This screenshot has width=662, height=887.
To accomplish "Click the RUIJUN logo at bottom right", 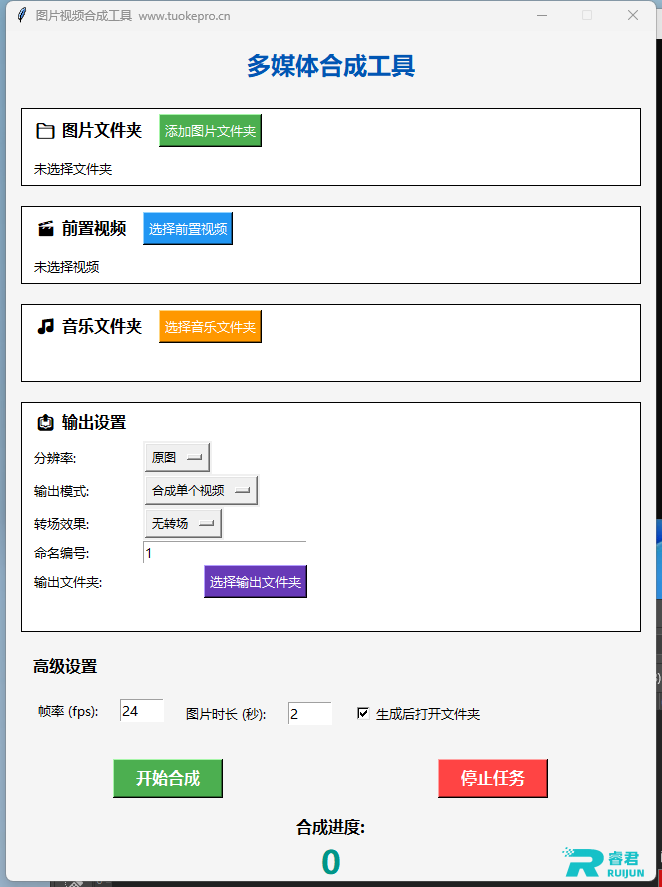I will pos(604,862).
